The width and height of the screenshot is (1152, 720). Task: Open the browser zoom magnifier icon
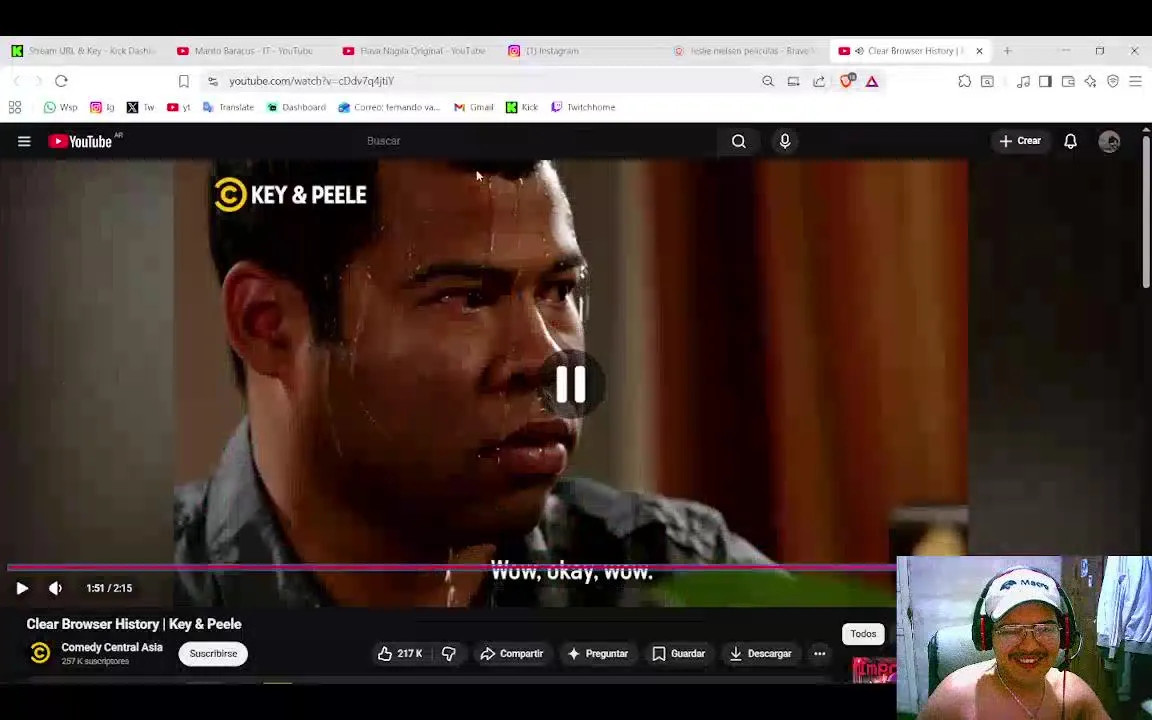click(768, 81)
